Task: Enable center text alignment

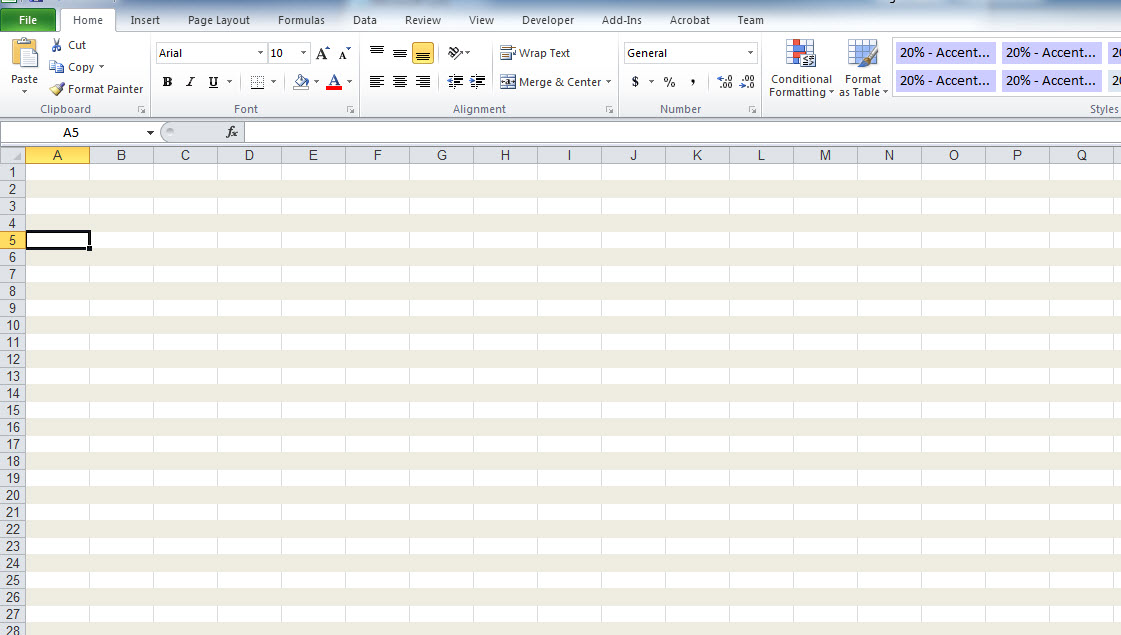Action: pos(399,82)
